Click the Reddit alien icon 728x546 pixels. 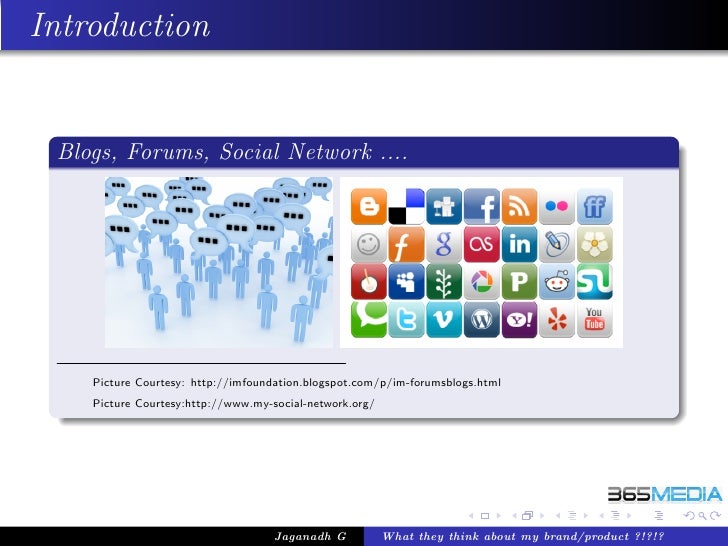click(557, 282)
